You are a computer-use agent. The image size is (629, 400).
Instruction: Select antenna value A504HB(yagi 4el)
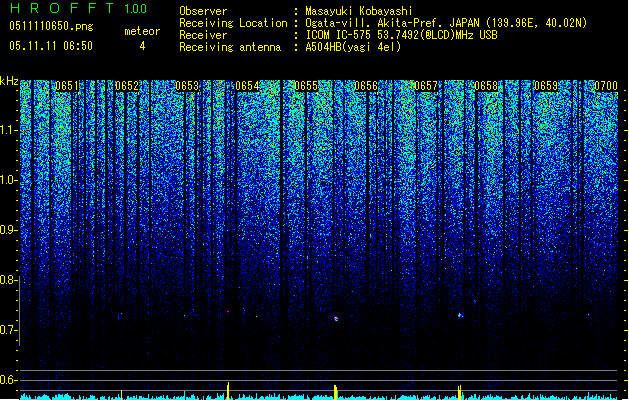(x=353, y=47)
